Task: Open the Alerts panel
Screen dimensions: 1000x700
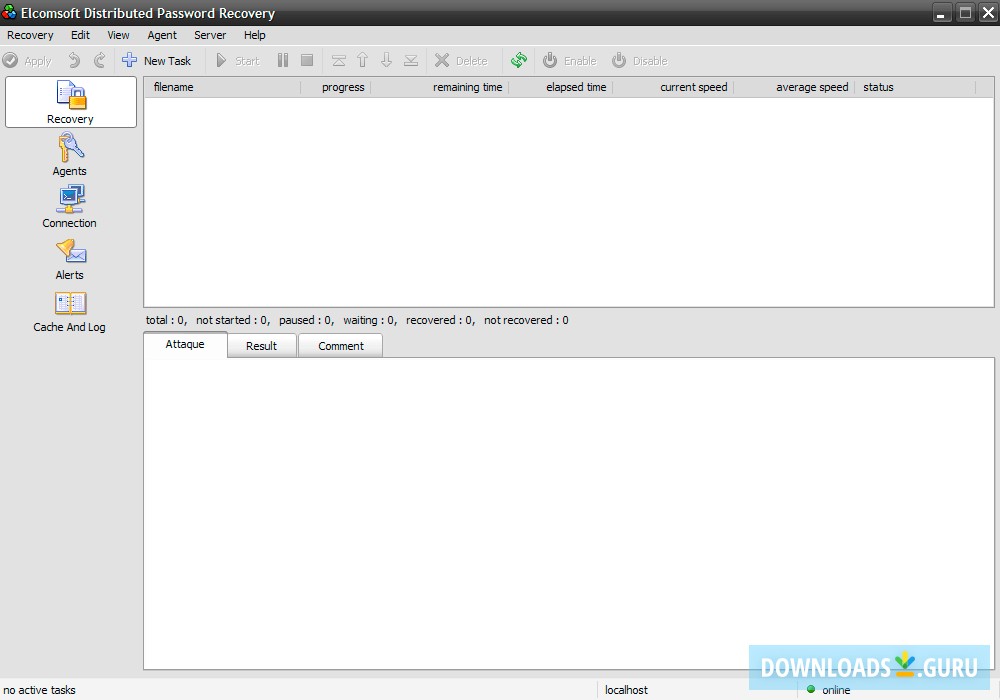Action: coord(70,259)
